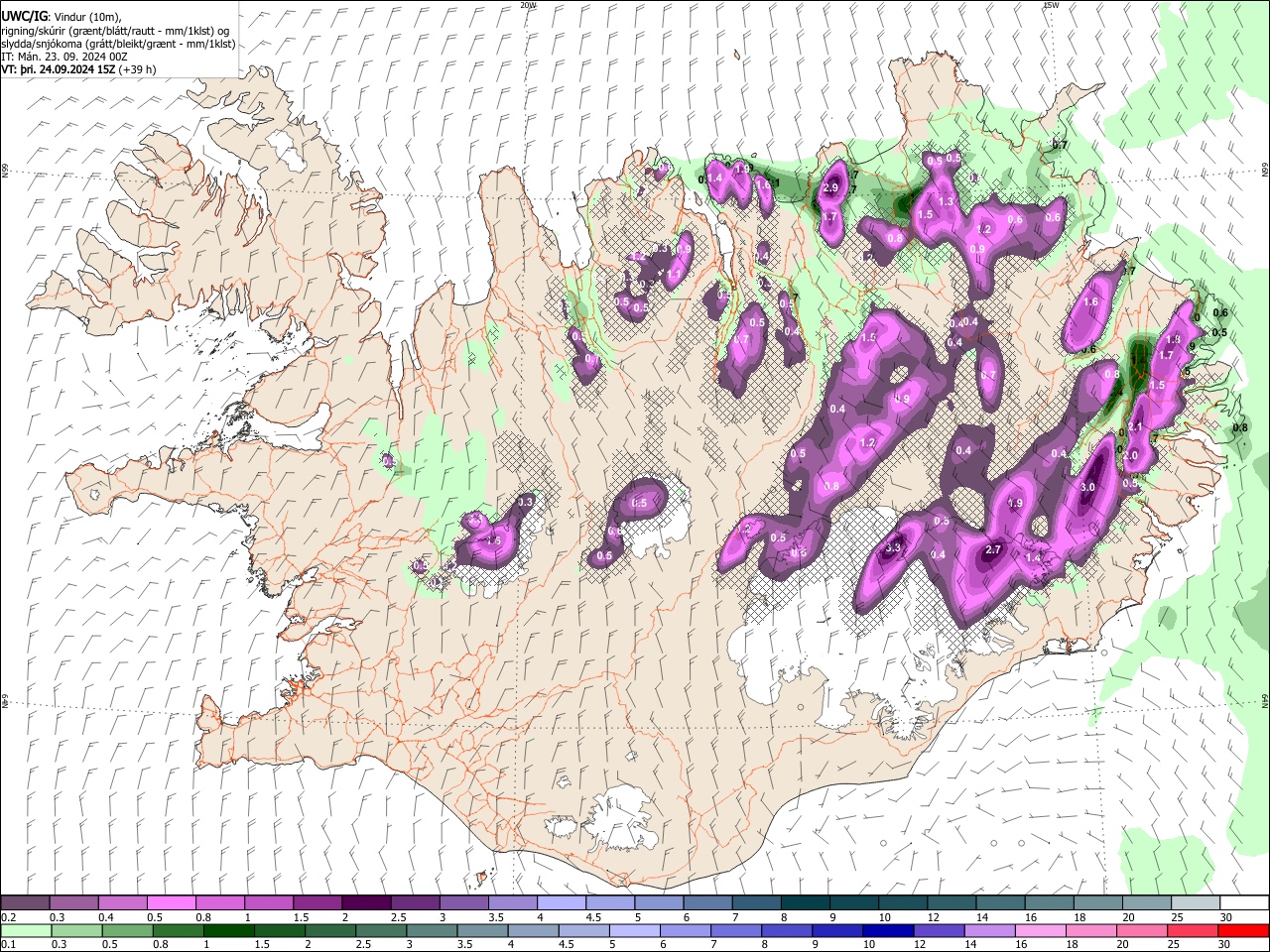
Task: Click the bright red 30 mm rain swatch
Action: tap(1243, 930)
